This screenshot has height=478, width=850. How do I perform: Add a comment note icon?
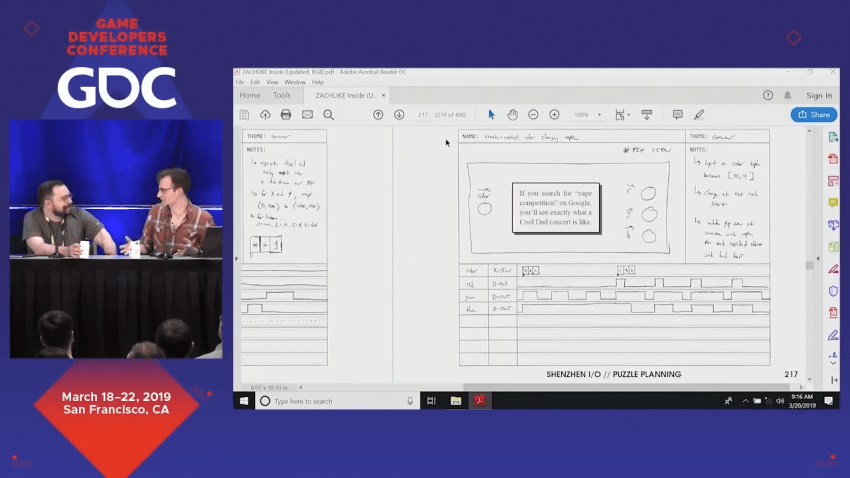[x=678, y=115]
